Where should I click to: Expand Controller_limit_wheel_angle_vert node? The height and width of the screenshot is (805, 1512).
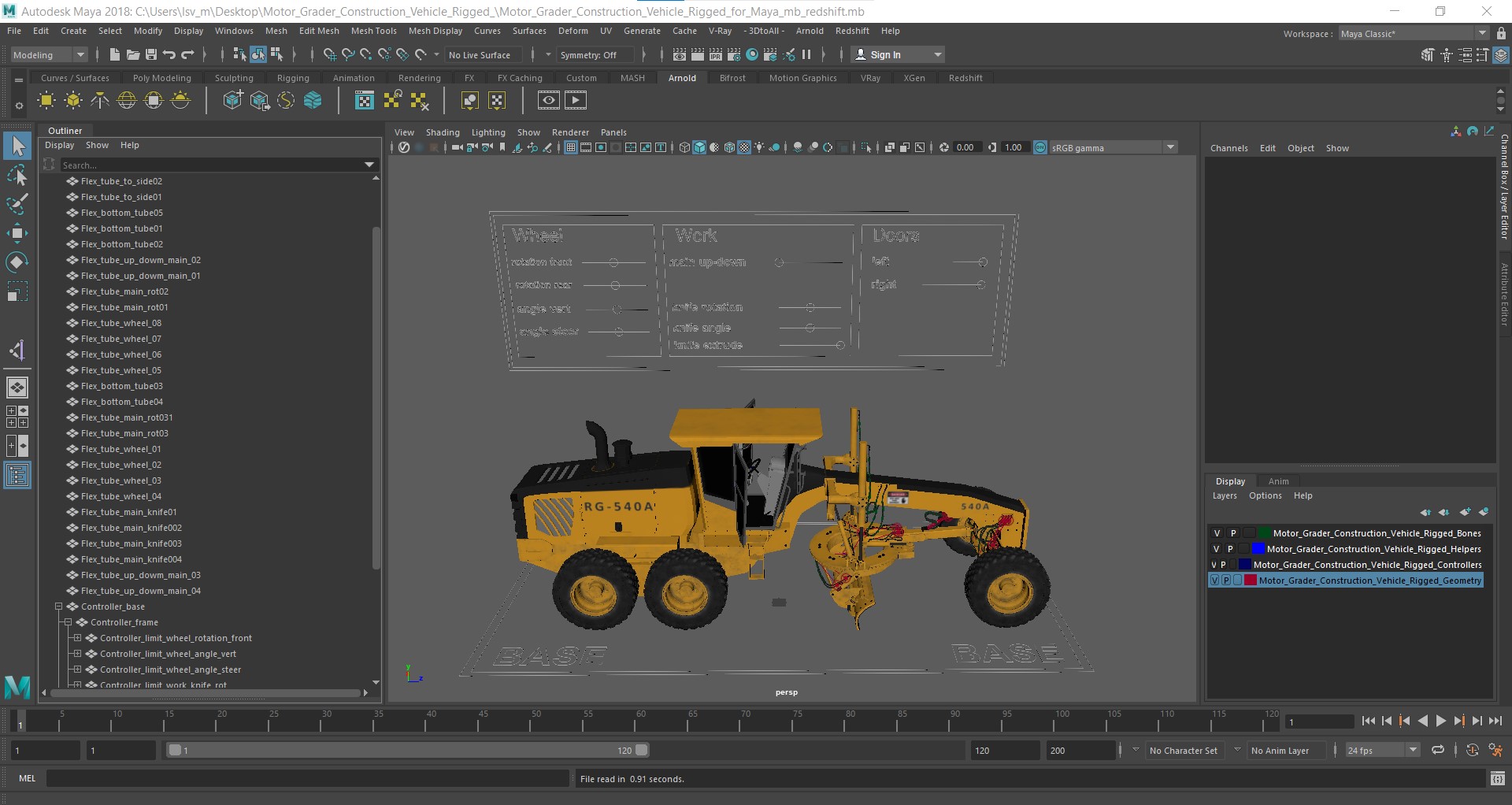[77, 654]
